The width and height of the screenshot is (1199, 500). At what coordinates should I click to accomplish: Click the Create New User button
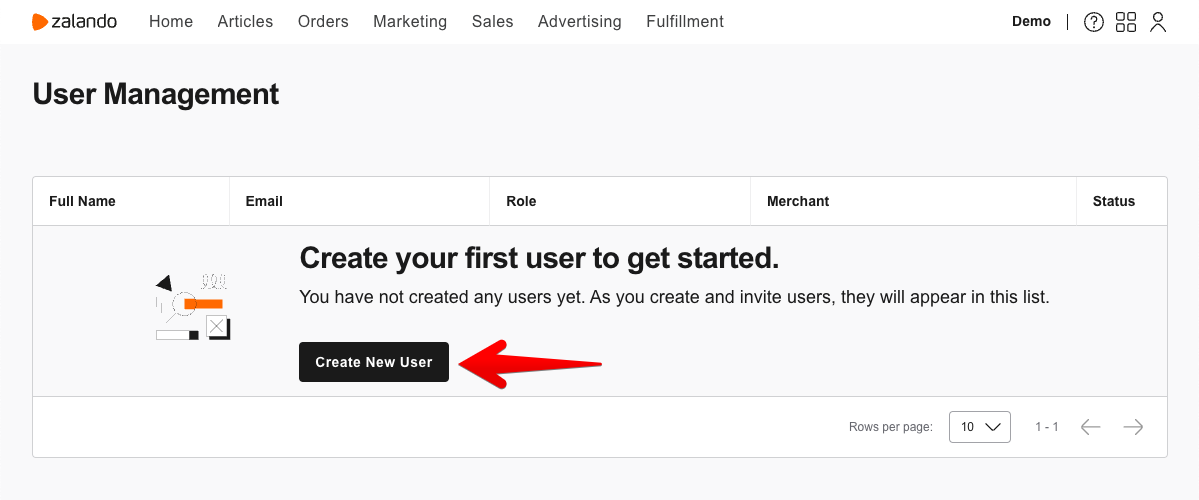[374, 362]
